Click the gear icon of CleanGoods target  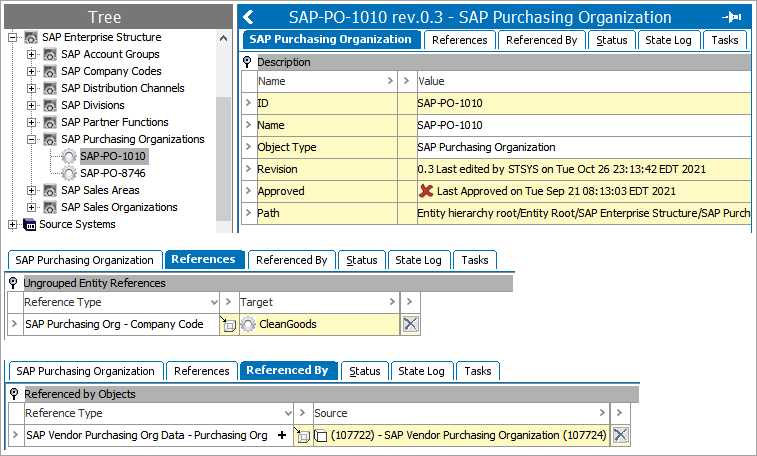(x=248, y=324)
